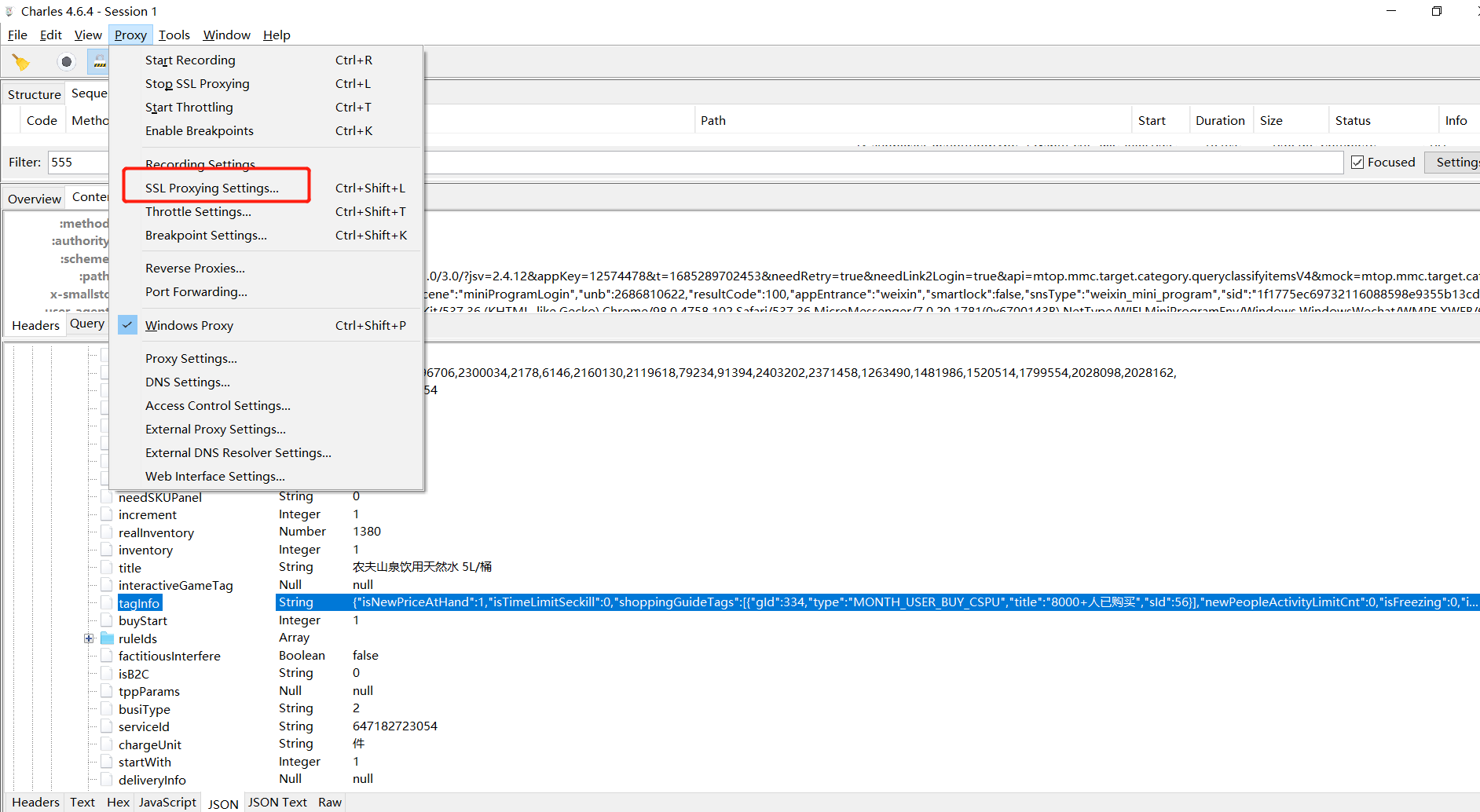Switch to the Structure tab
The width and height of the screenshot is (1480, 812).
click(34, 94)
